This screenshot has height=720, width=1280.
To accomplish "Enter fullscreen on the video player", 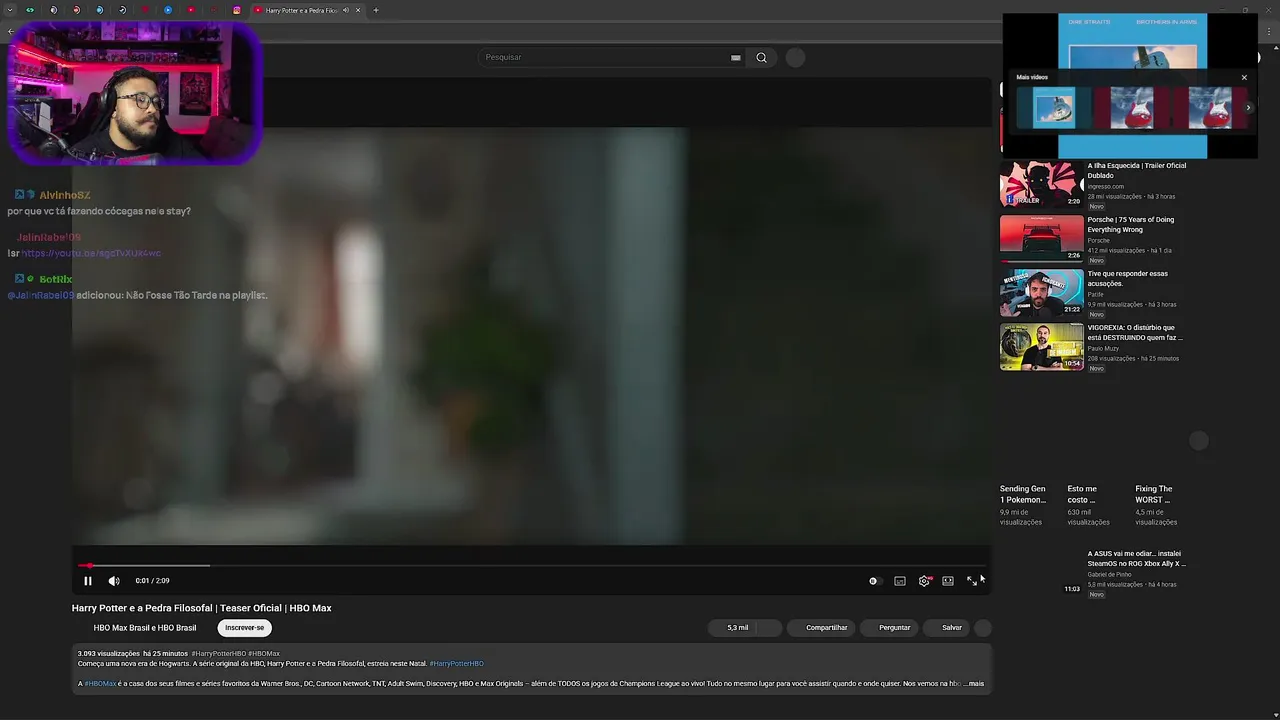I will click(972, 581).
